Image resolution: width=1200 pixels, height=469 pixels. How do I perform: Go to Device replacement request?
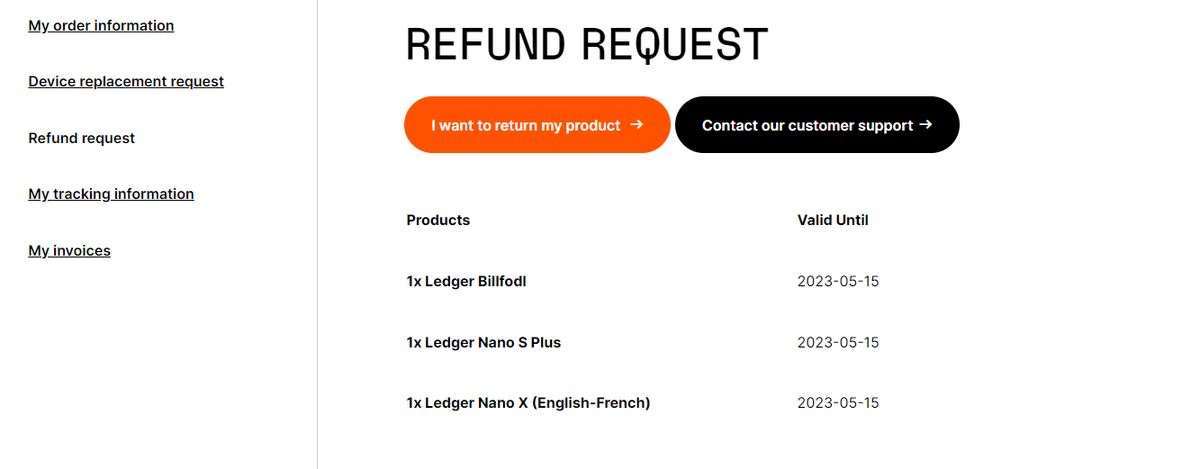(126, 82)
